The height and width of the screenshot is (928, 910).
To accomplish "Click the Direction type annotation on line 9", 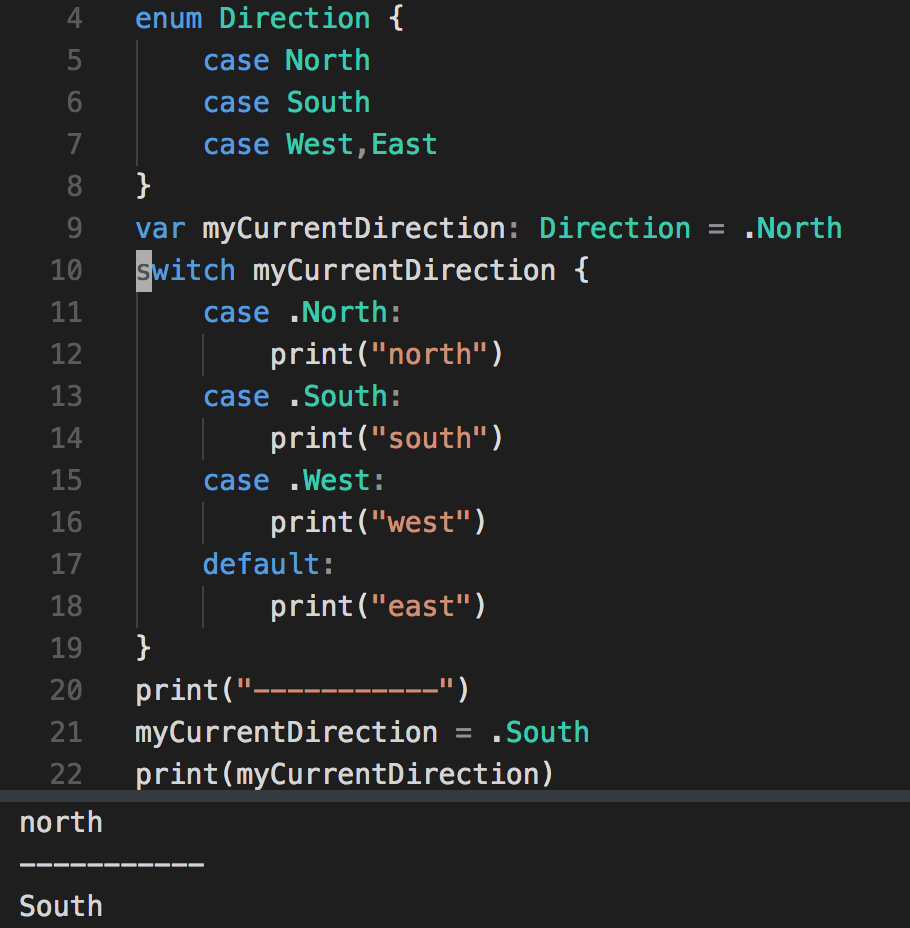I will tap(615, 228).
